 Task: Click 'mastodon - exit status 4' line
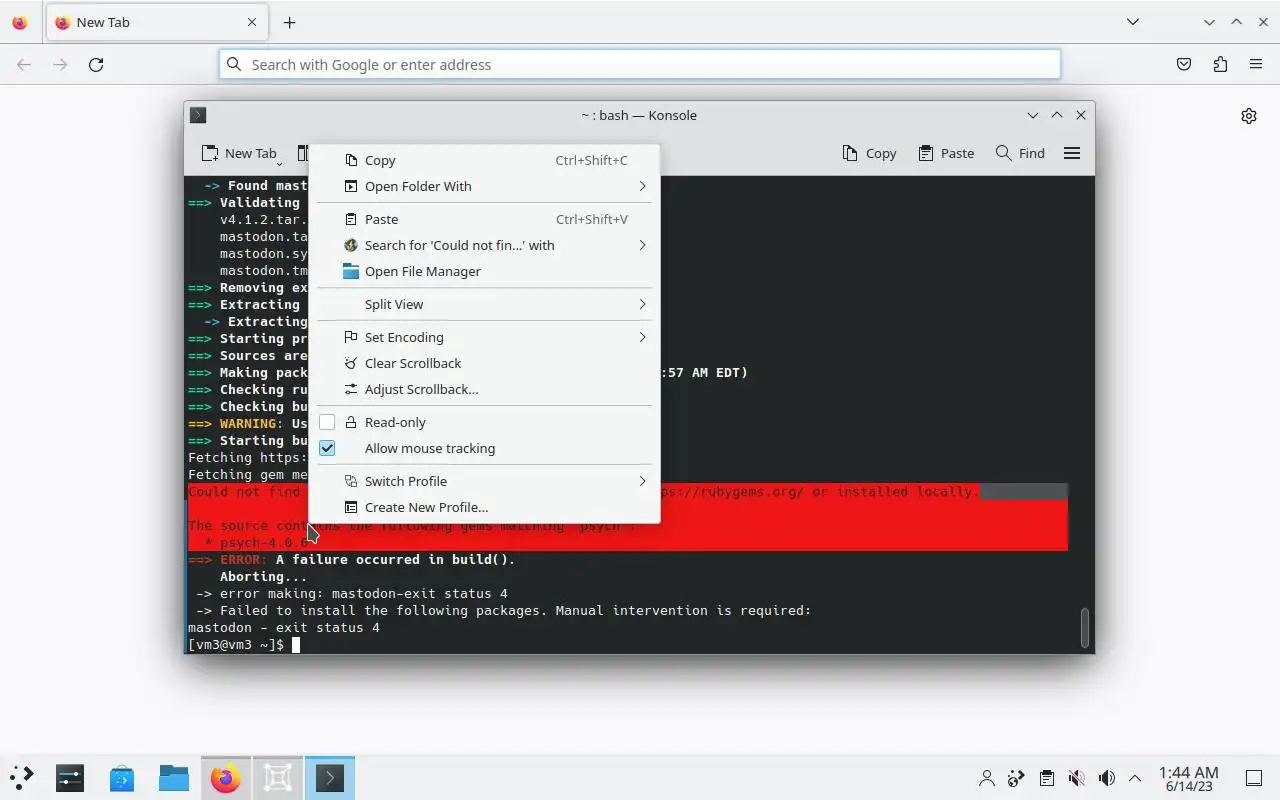[284, 628]
